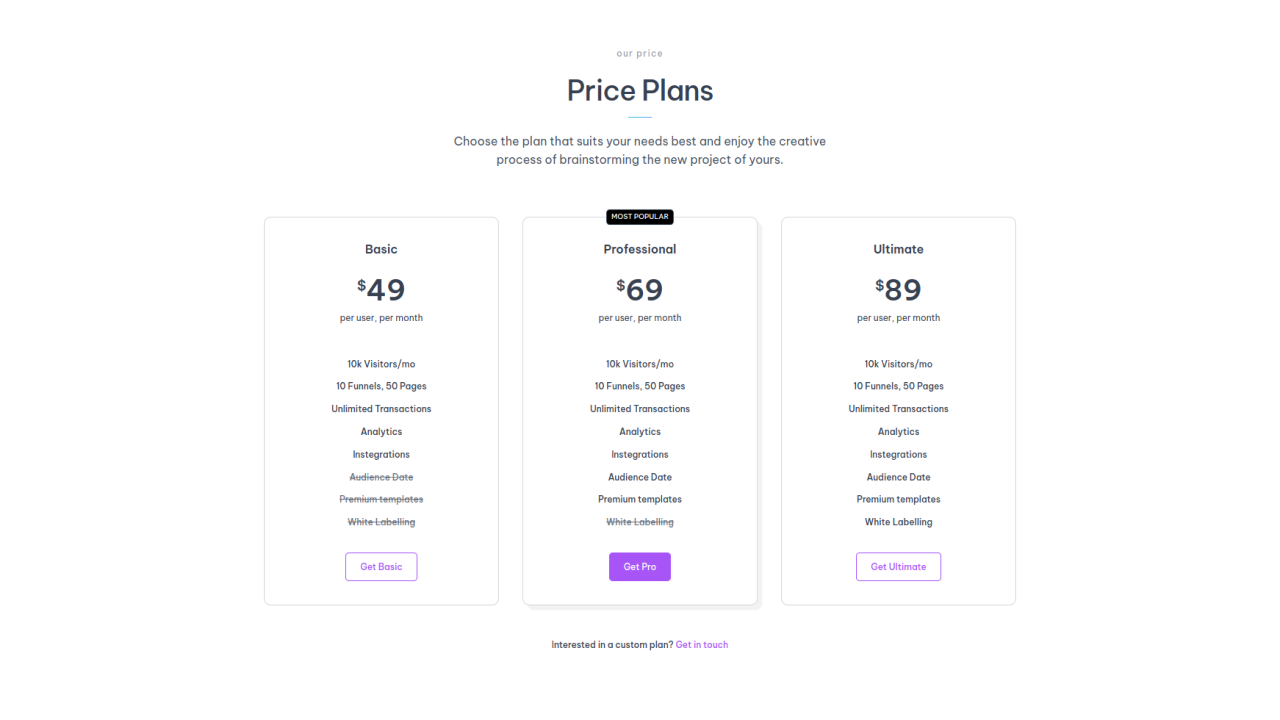Click the Get Basic button
1280x720 pixels.
pos(381,566)
